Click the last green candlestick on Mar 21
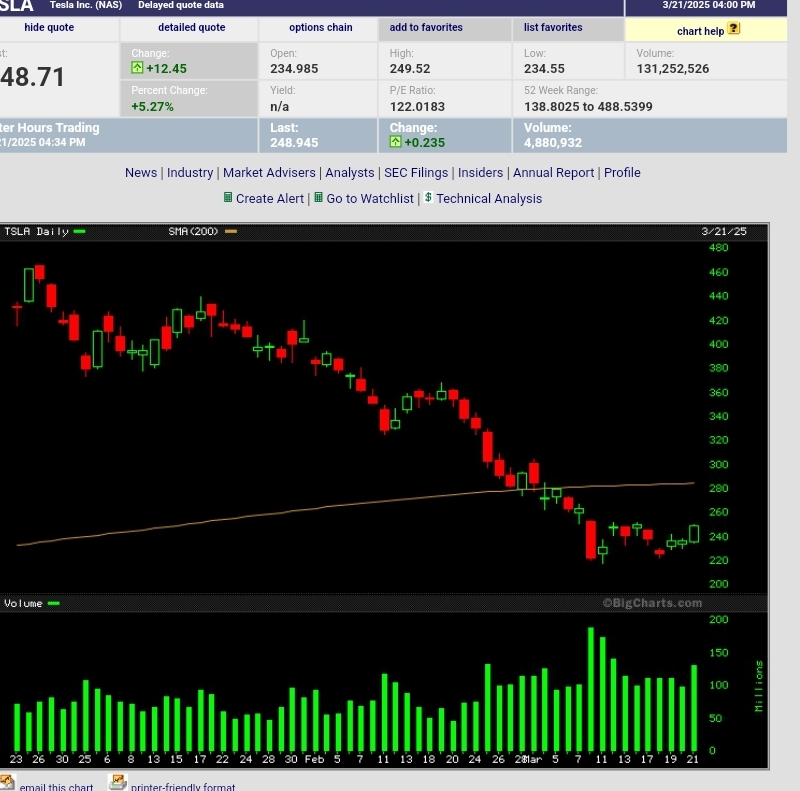This screenshot has width=800, height=791. tap(694, 534)
